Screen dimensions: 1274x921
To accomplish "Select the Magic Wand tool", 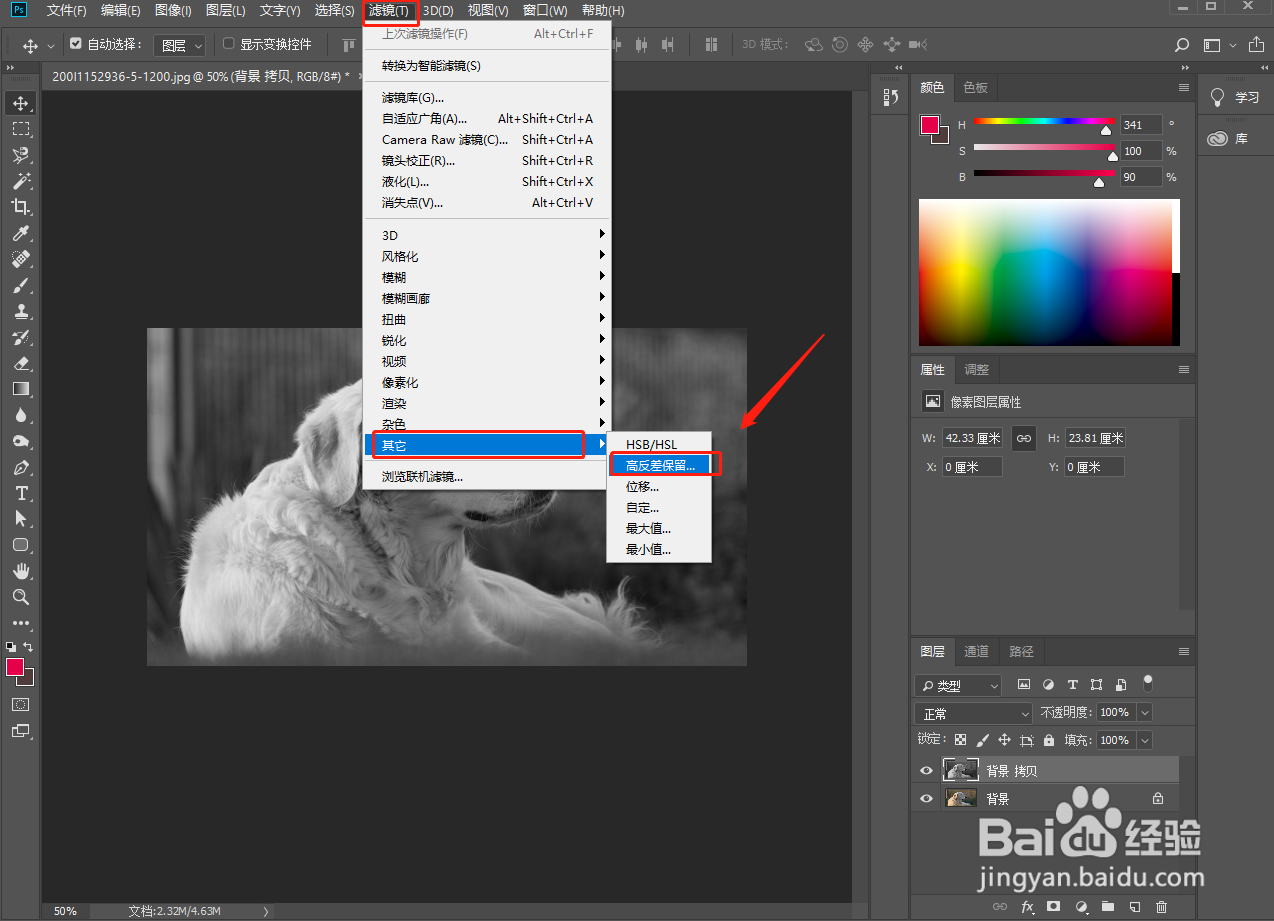I will [x=21, y=181].
